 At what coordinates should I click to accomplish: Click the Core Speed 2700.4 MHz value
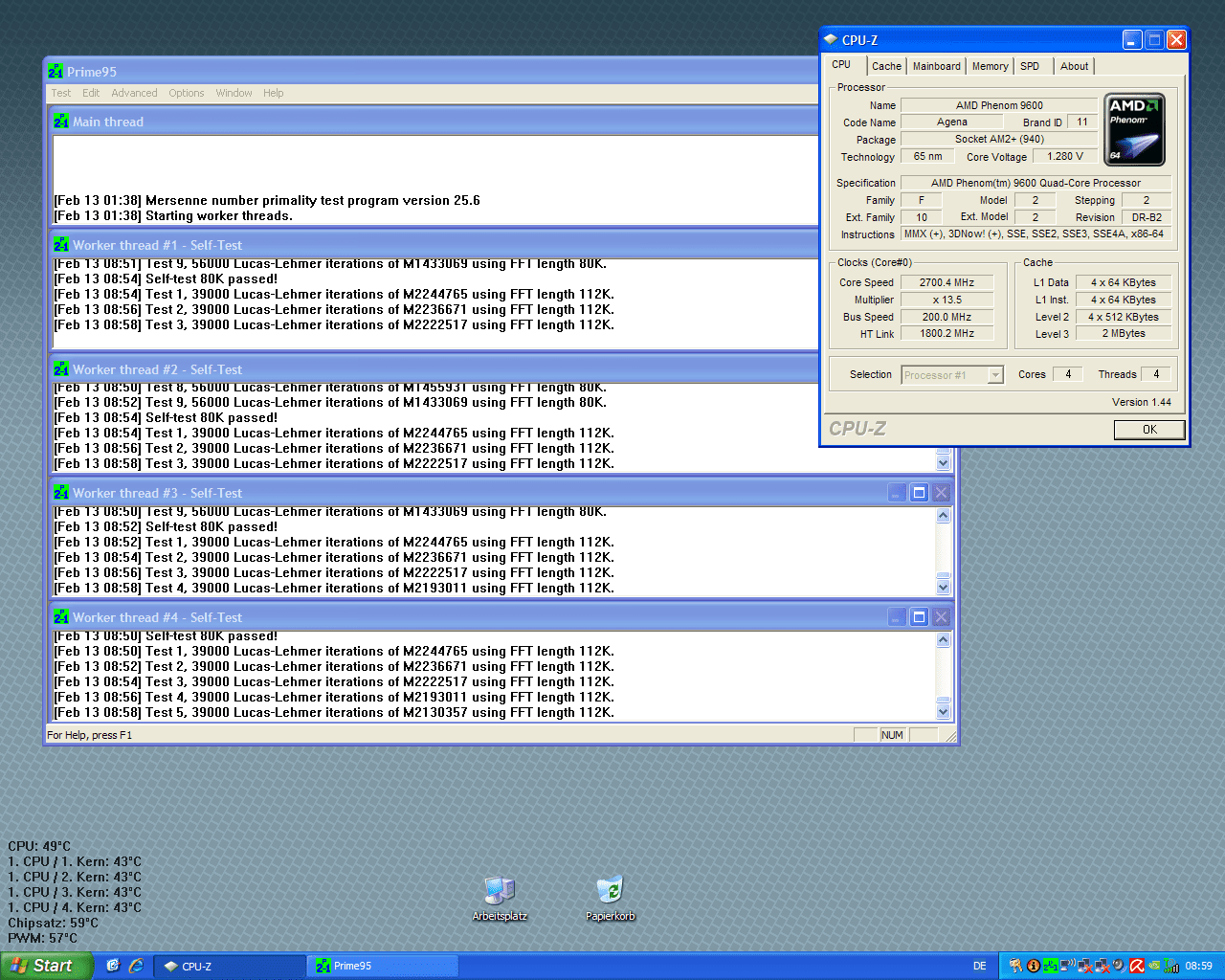click(947, 282)
